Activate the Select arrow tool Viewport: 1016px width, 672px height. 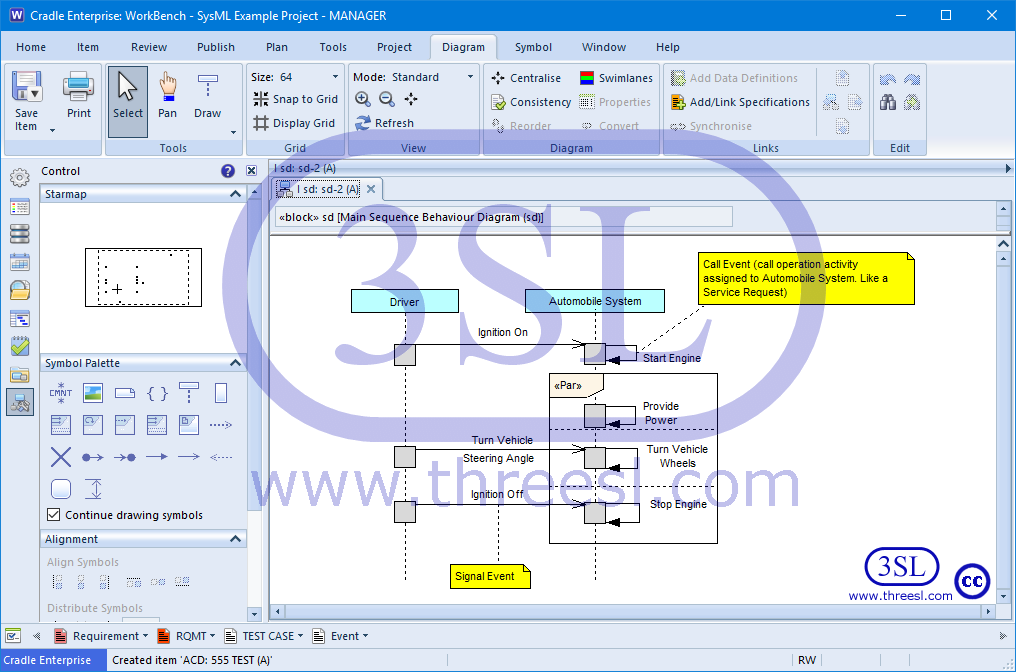coord(128,102)
